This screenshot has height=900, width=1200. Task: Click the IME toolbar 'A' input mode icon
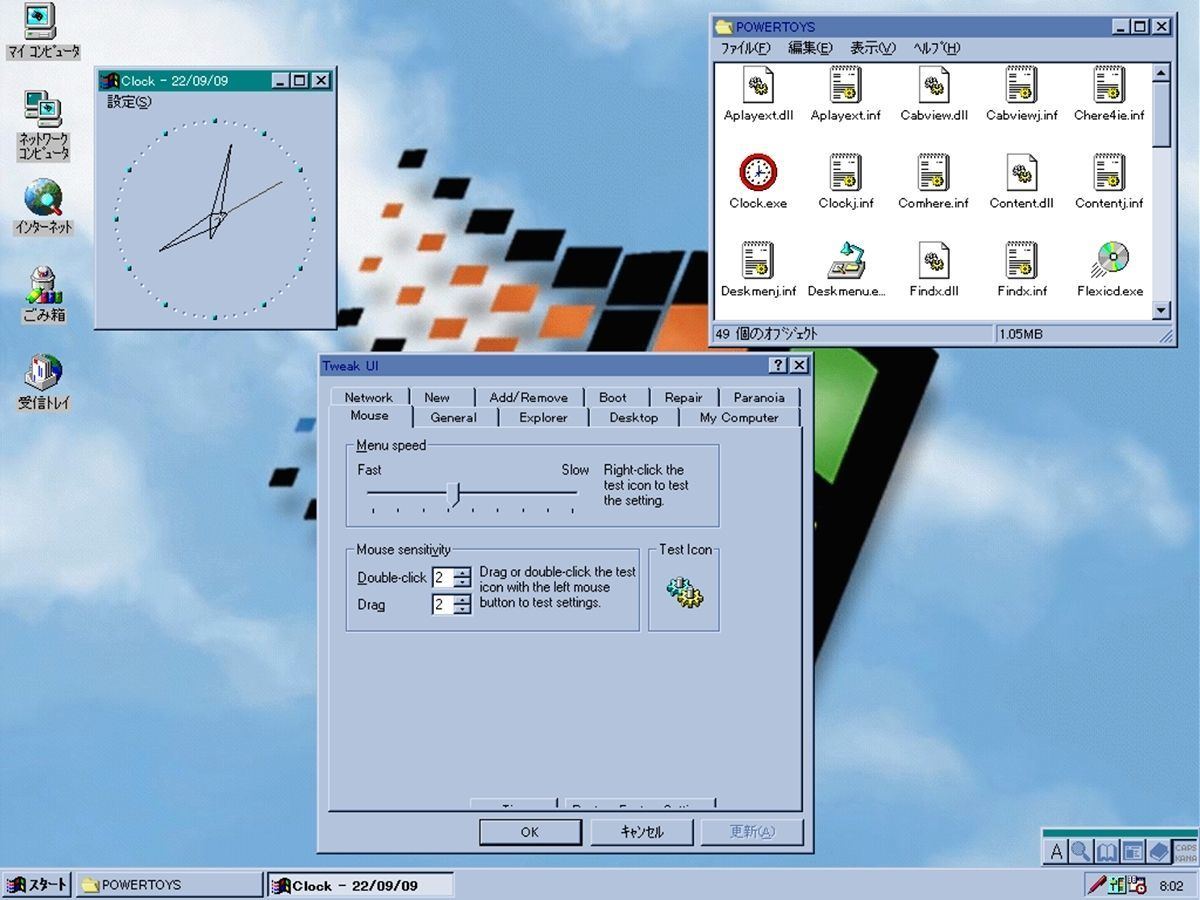tap(1056, 852)
